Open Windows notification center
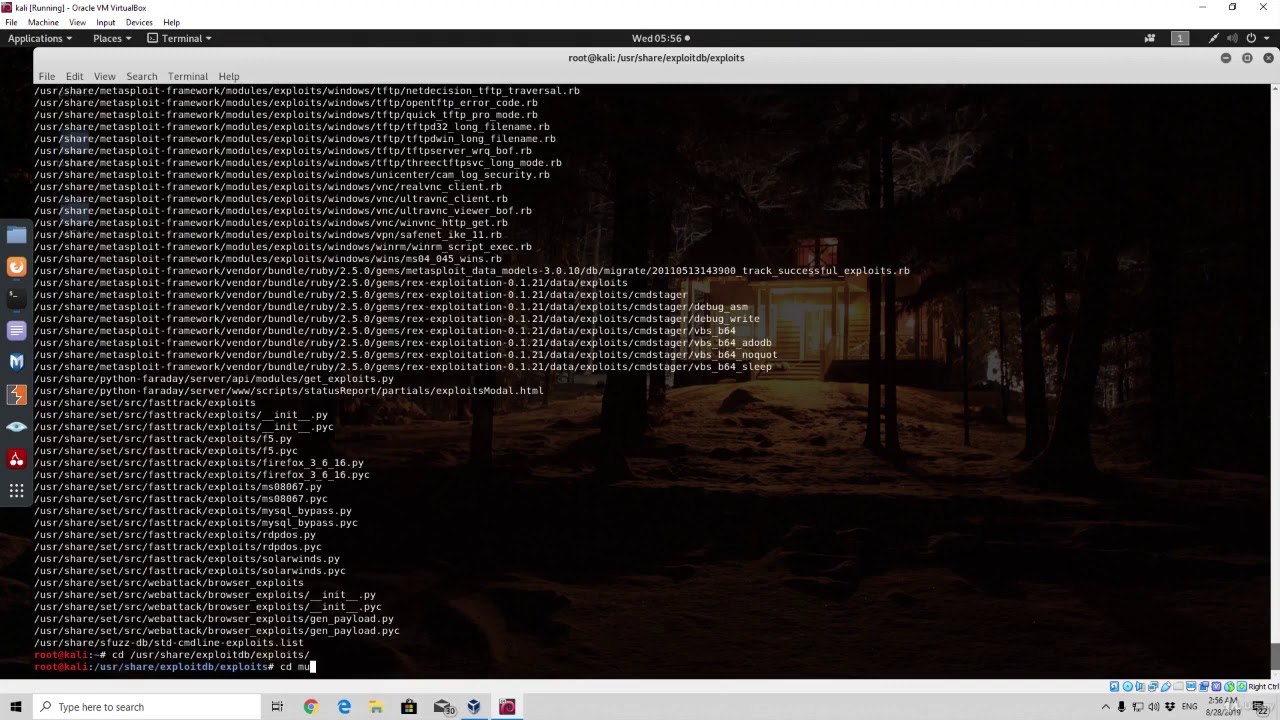Viewport: 1280px width, 720px height. click(1261, 707)
